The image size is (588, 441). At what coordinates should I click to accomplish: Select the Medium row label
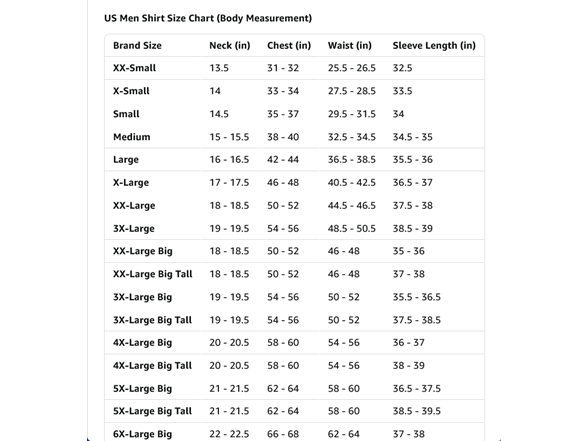pos(132,137)
